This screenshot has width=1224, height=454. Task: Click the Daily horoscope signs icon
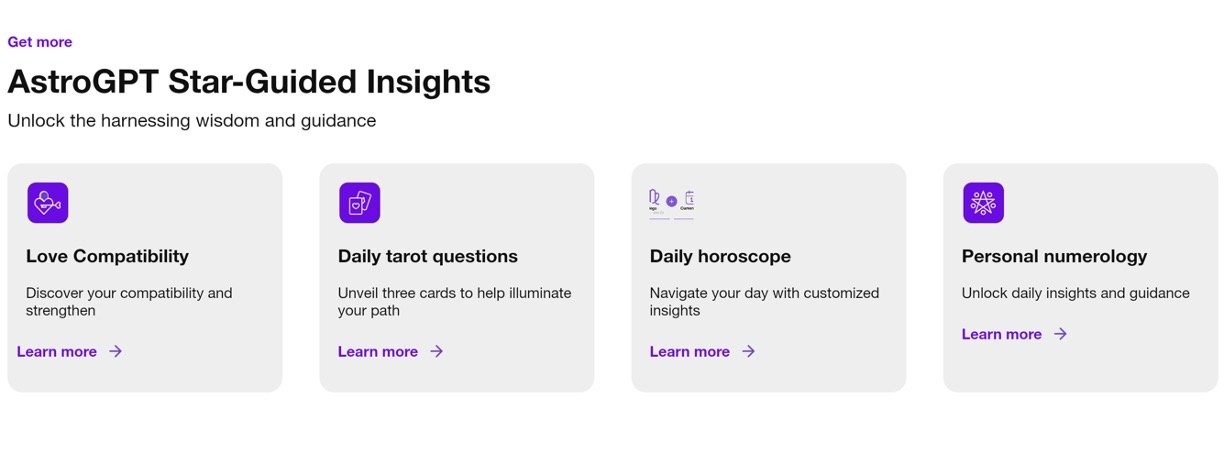(671, 202)
